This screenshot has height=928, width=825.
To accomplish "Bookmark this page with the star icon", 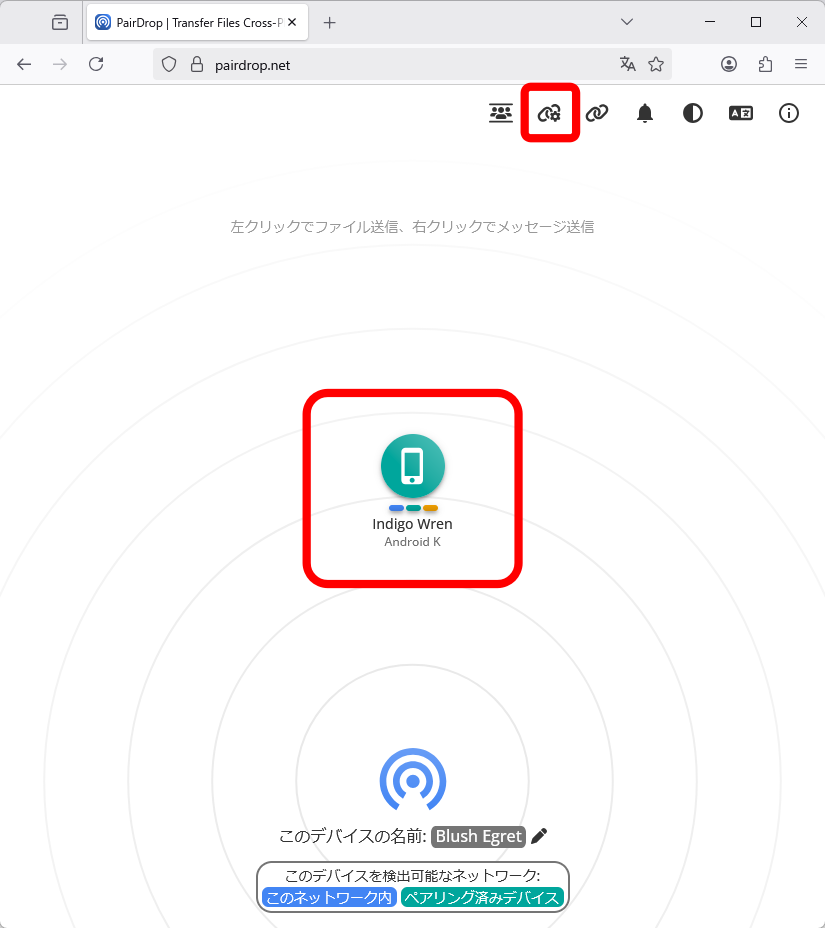I will click(656, 64).
